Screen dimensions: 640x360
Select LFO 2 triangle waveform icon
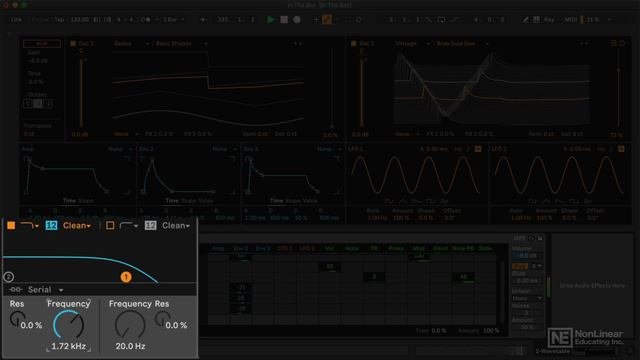[546, 201]
